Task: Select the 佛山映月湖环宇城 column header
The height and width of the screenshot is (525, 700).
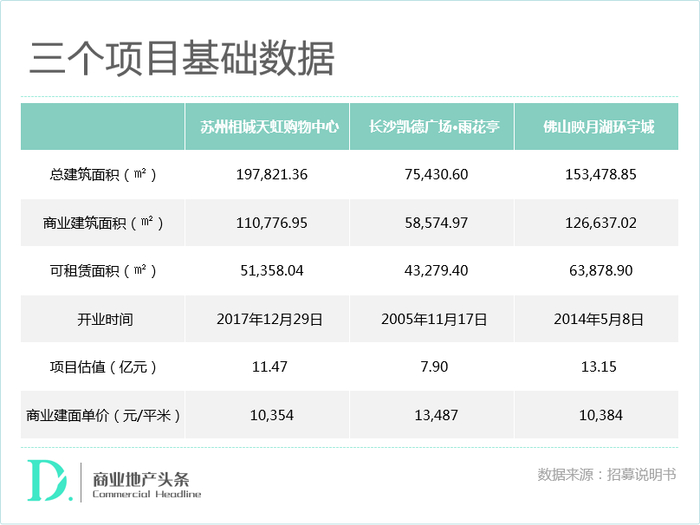Action: coord(599,127)
